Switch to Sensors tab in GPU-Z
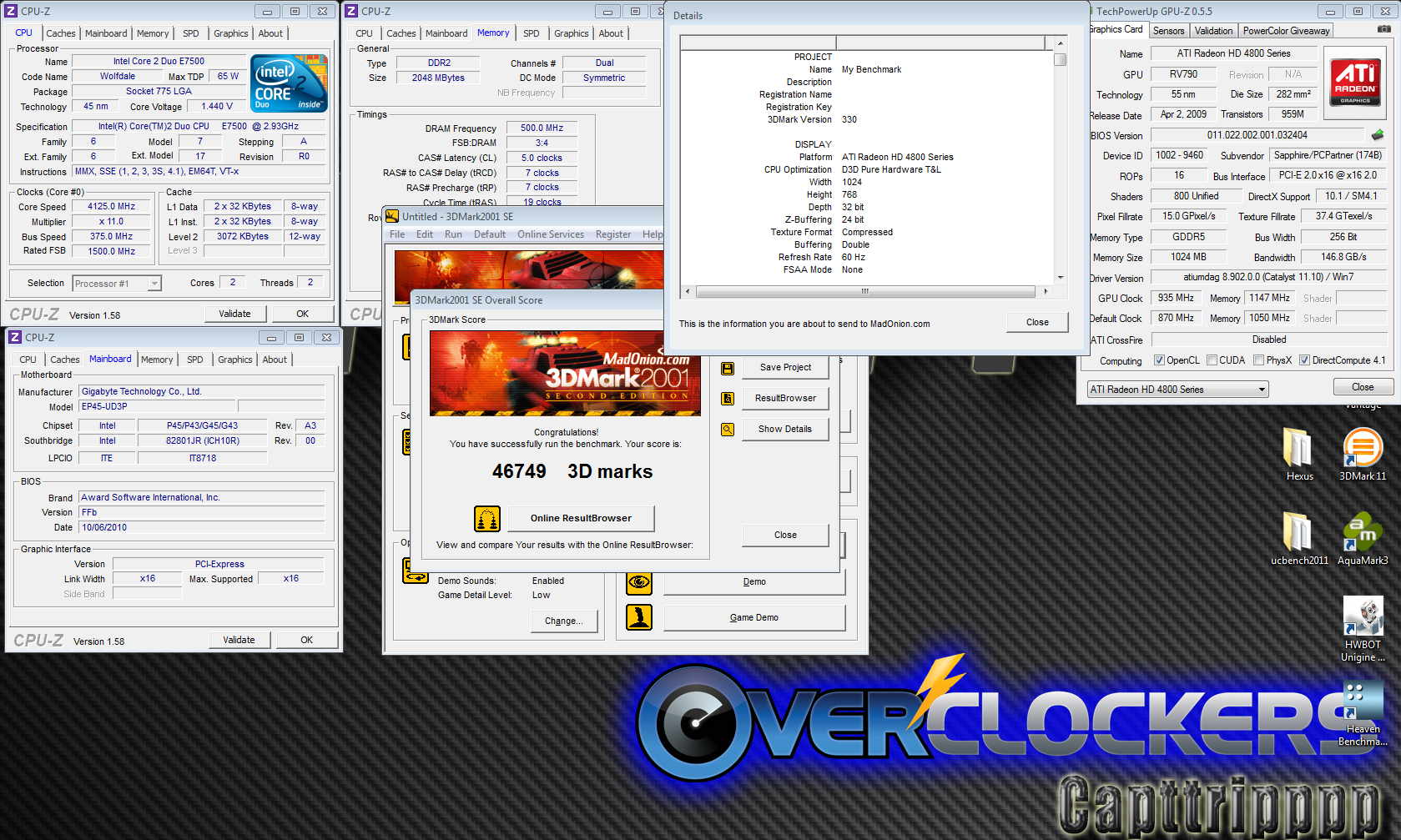The height and width of the screenshot is (840, 1401). 1168,31
